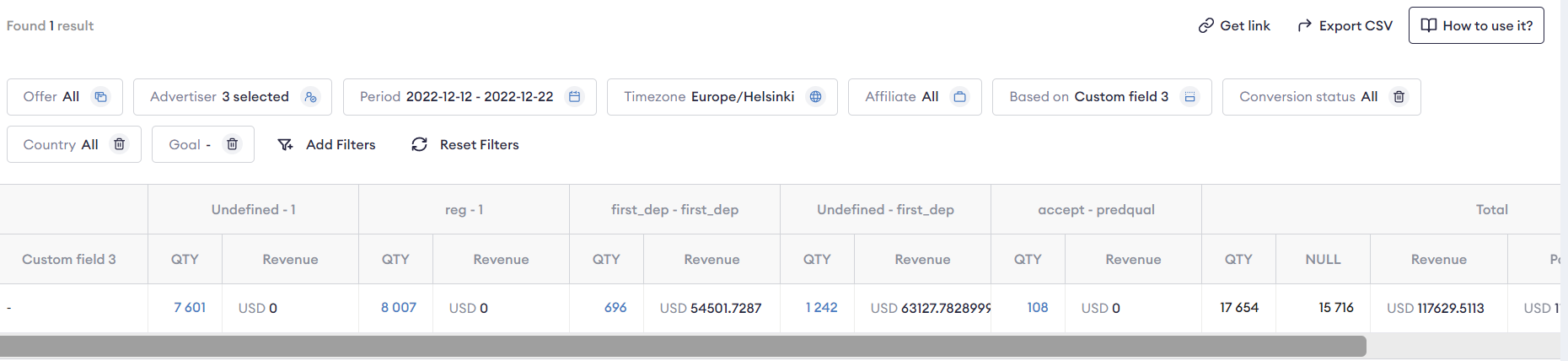Delete the Goal filter with trash icon

pyautogui.click(x=232, y=144)
